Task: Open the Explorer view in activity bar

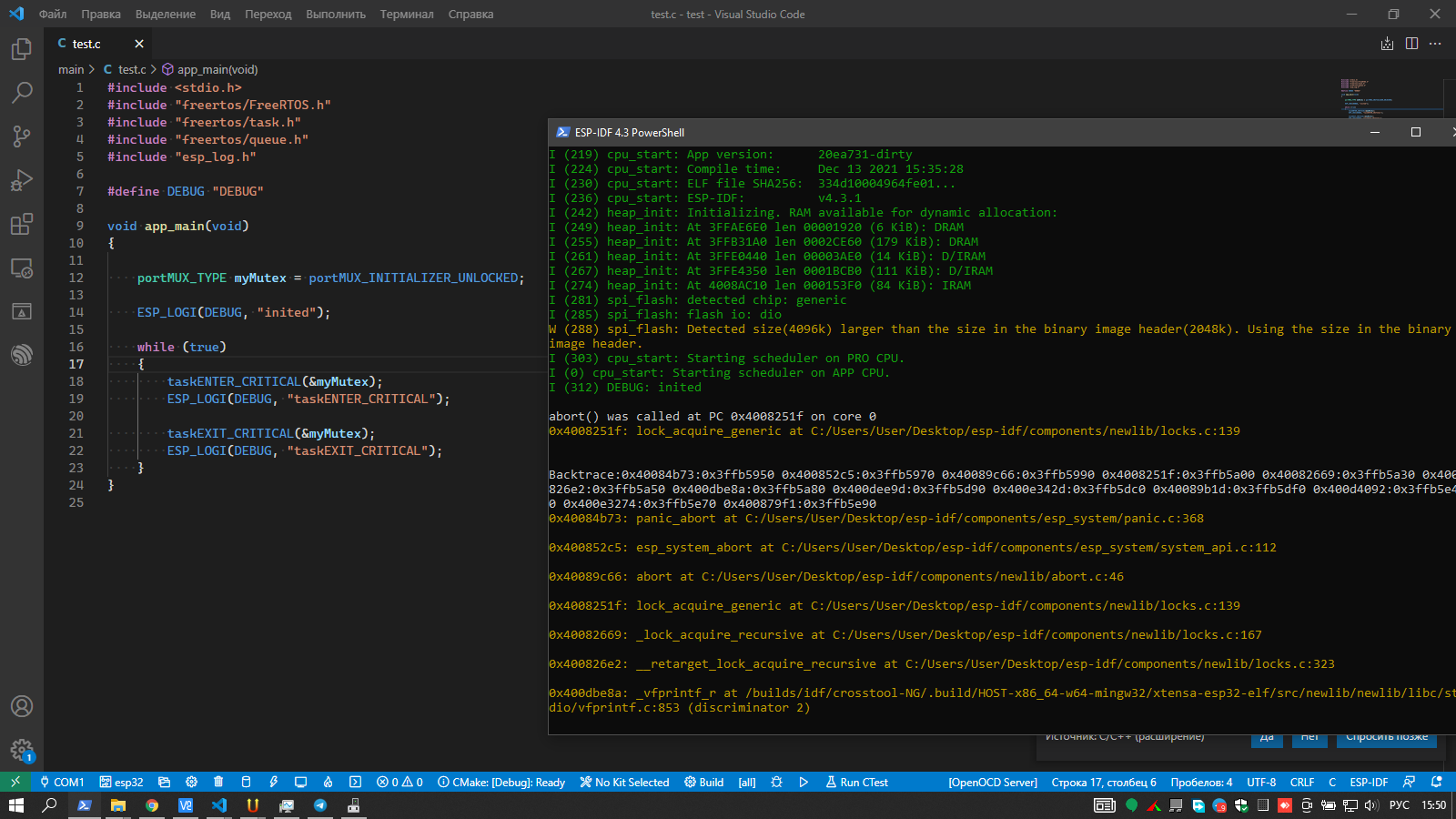Action: point(22,49)
